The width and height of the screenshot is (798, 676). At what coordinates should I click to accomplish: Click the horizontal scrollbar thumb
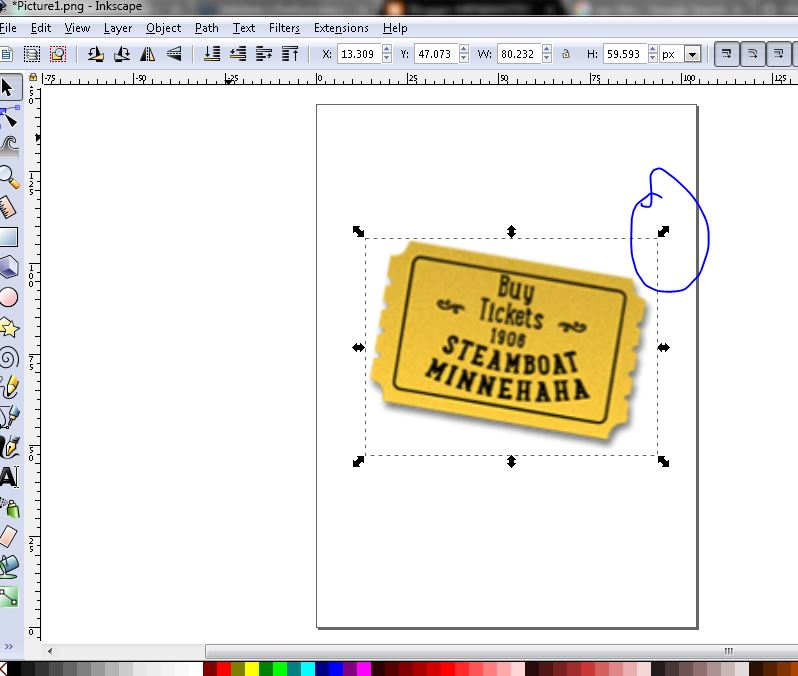tap(501, 651)
